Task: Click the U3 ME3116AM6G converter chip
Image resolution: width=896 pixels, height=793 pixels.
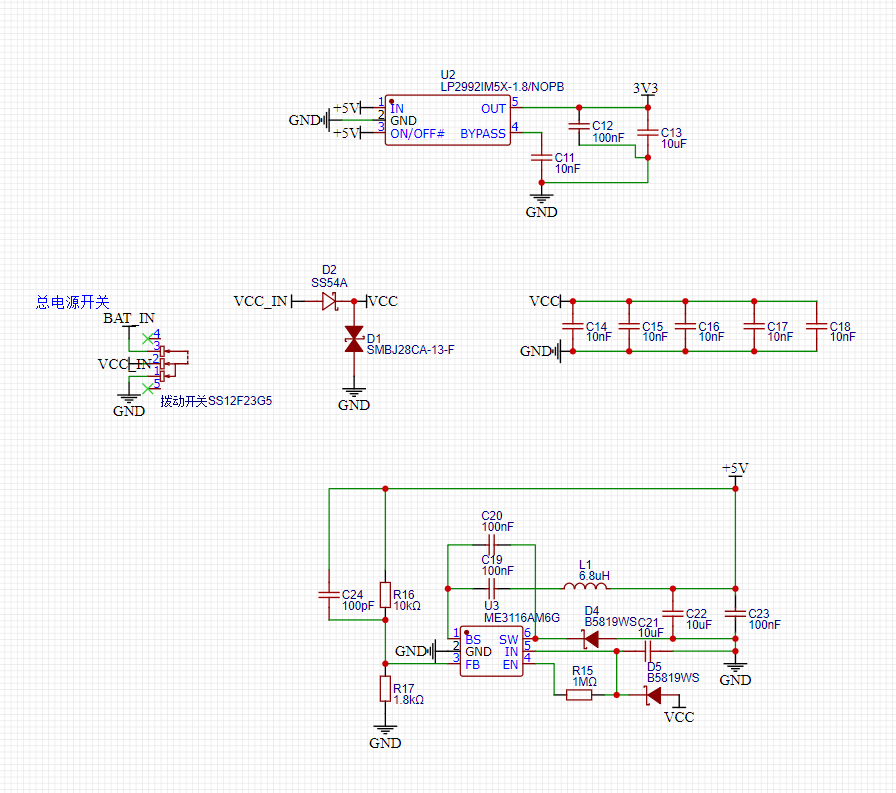Action: pyautogui.click(x=492, y=651)
